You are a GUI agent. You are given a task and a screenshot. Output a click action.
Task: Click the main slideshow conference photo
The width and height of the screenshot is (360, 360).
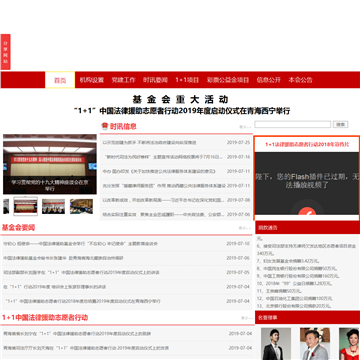[50, 164]
